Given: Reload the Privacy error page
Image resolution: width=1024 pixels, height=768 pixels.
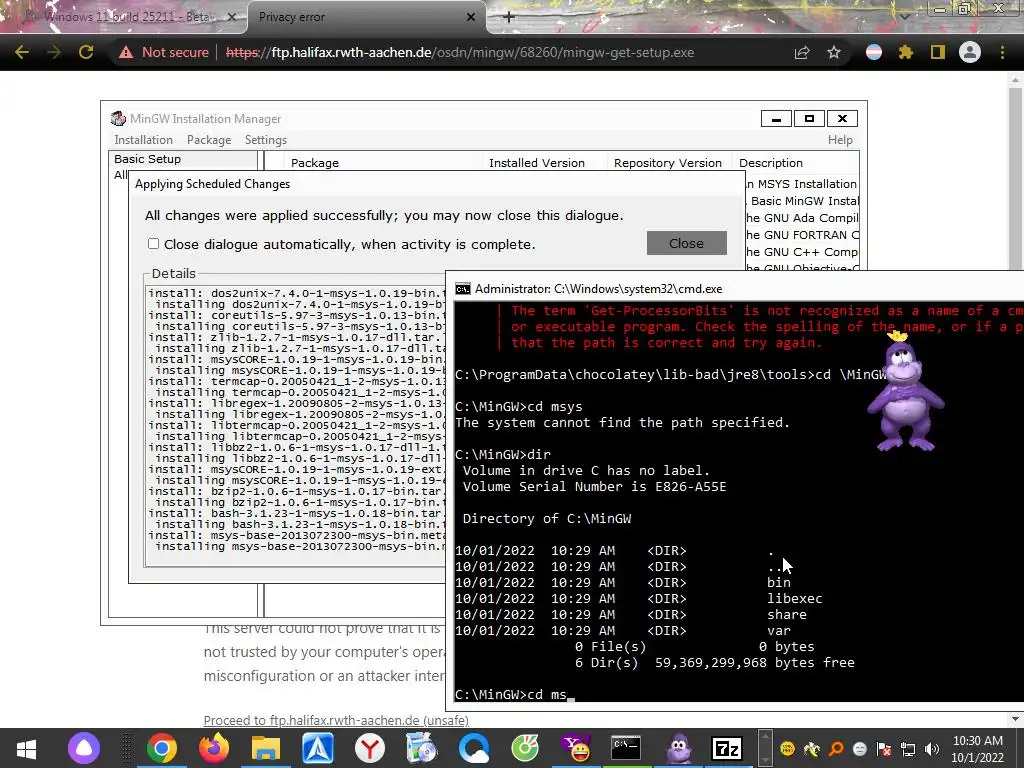Looking at the screenshot, I should point(86,52).
